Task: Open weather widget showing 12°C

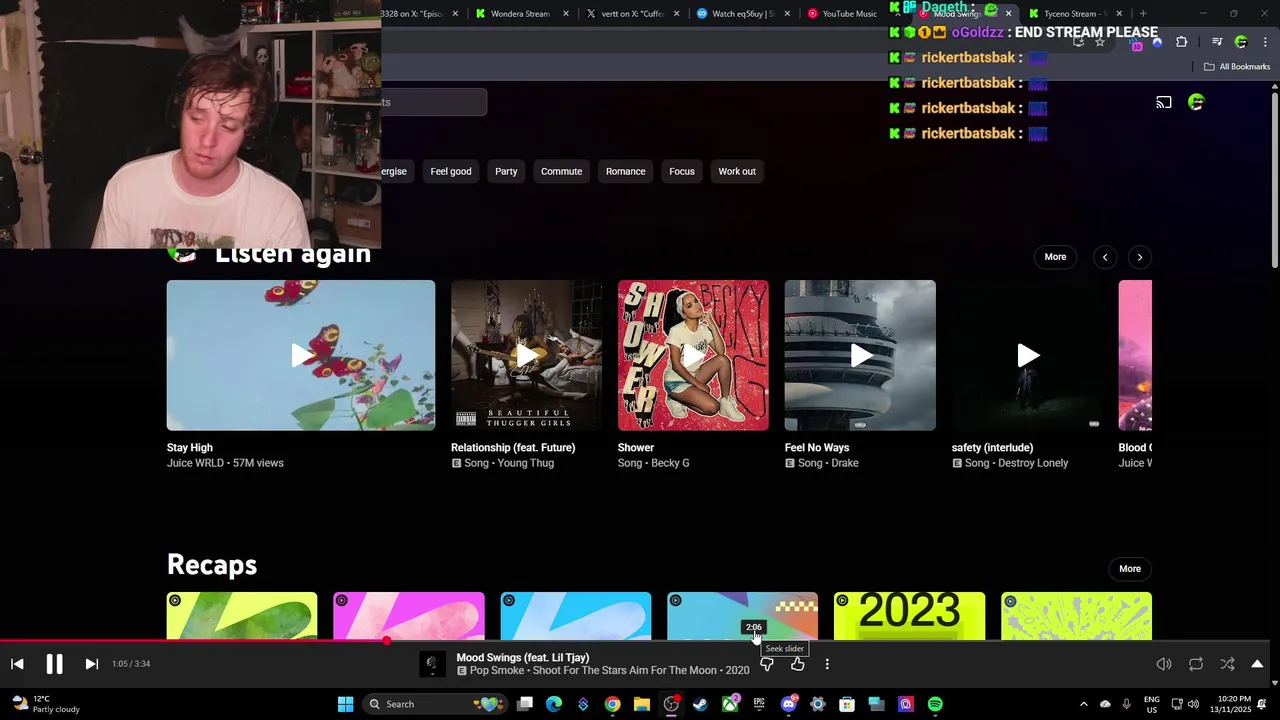Action: tap(45, 704)
